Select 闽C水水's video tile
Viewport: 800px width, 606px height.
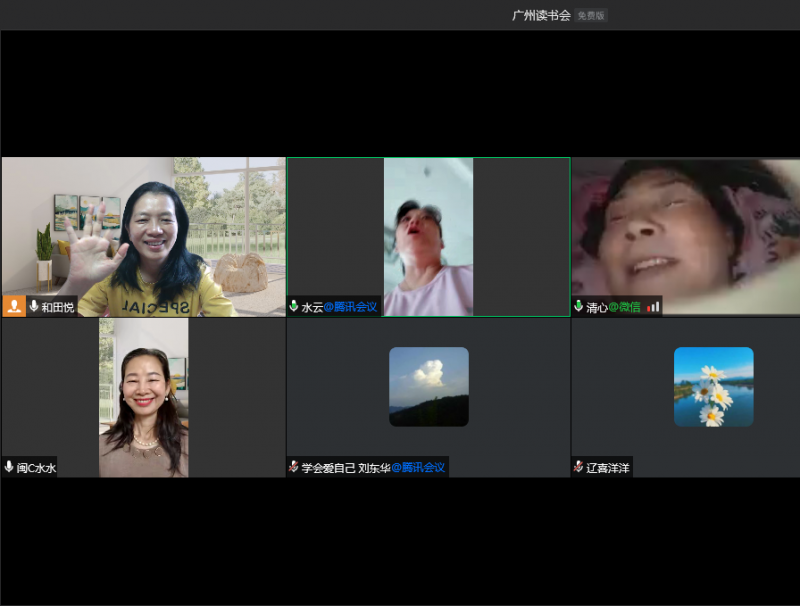pos(143,397)
